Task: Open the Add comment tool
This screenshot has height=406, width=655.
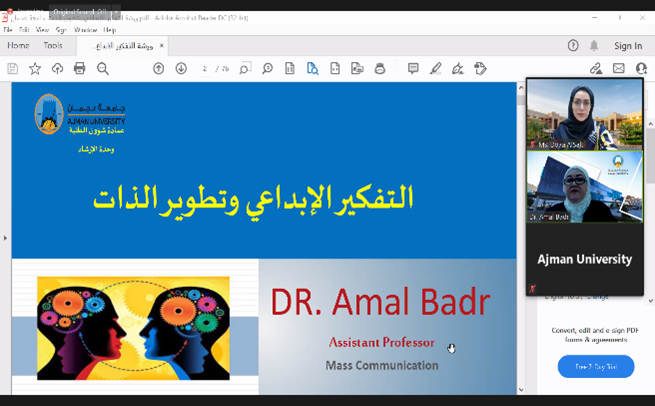Action: tap(413, 69)
